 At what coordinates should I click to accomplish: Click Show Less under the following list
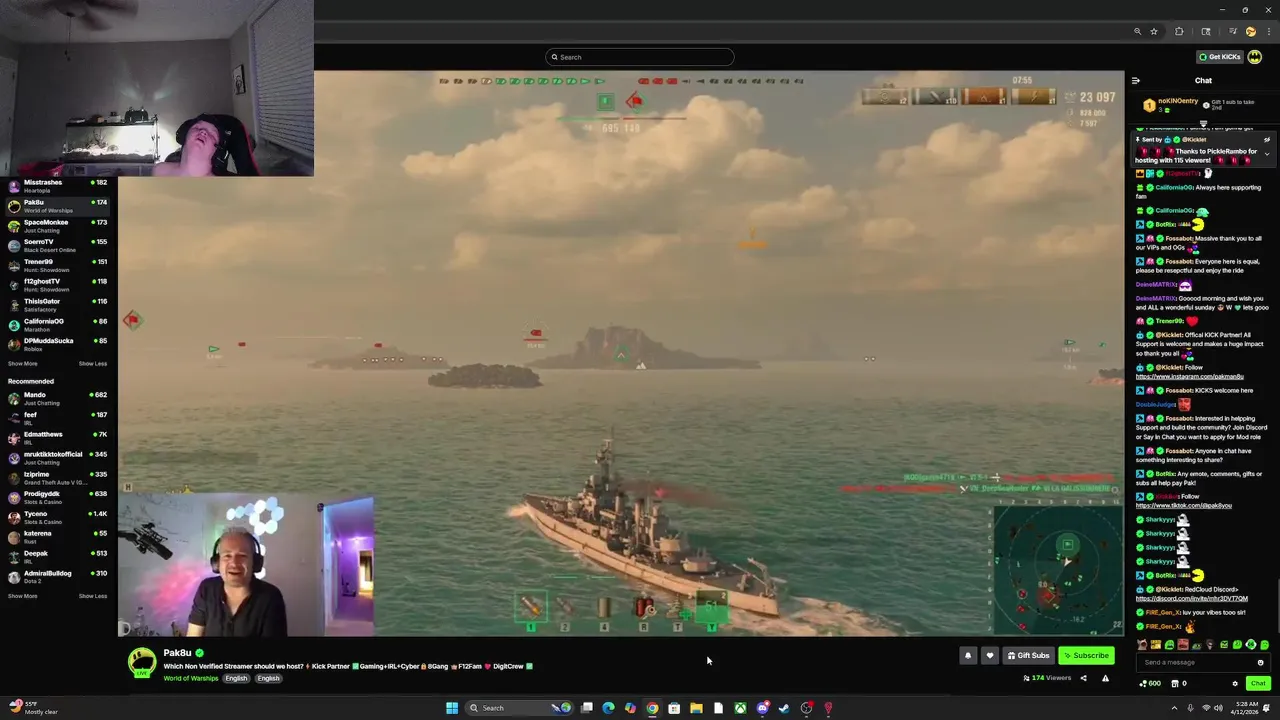pyautogui.click(x=93, y=364)
